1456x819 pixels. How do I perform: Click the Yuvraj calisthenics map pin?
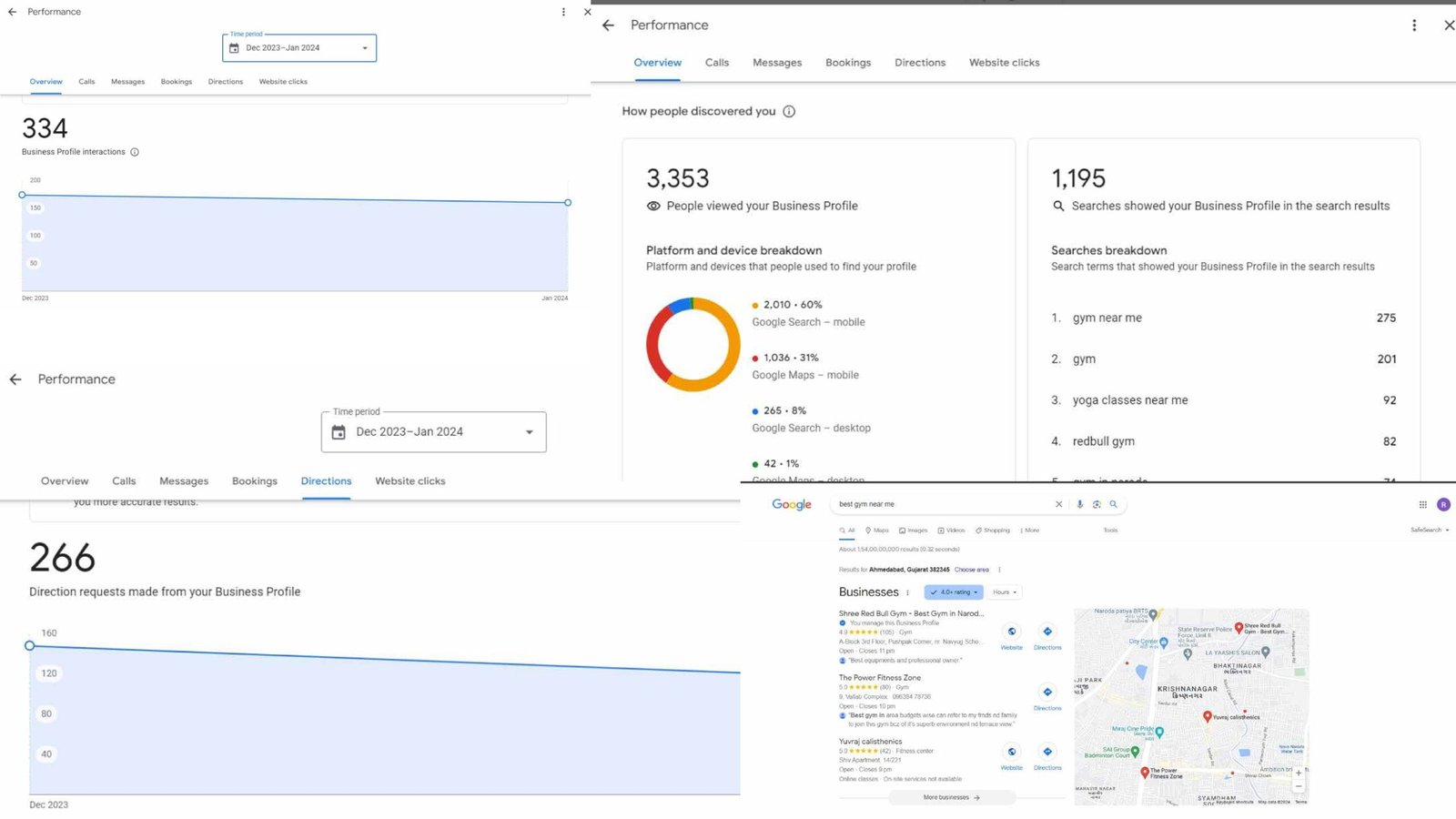coord(1208,716)
